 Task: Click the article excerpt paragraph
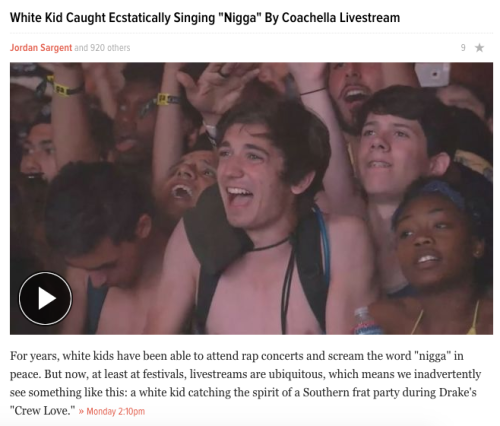point(245,383)
